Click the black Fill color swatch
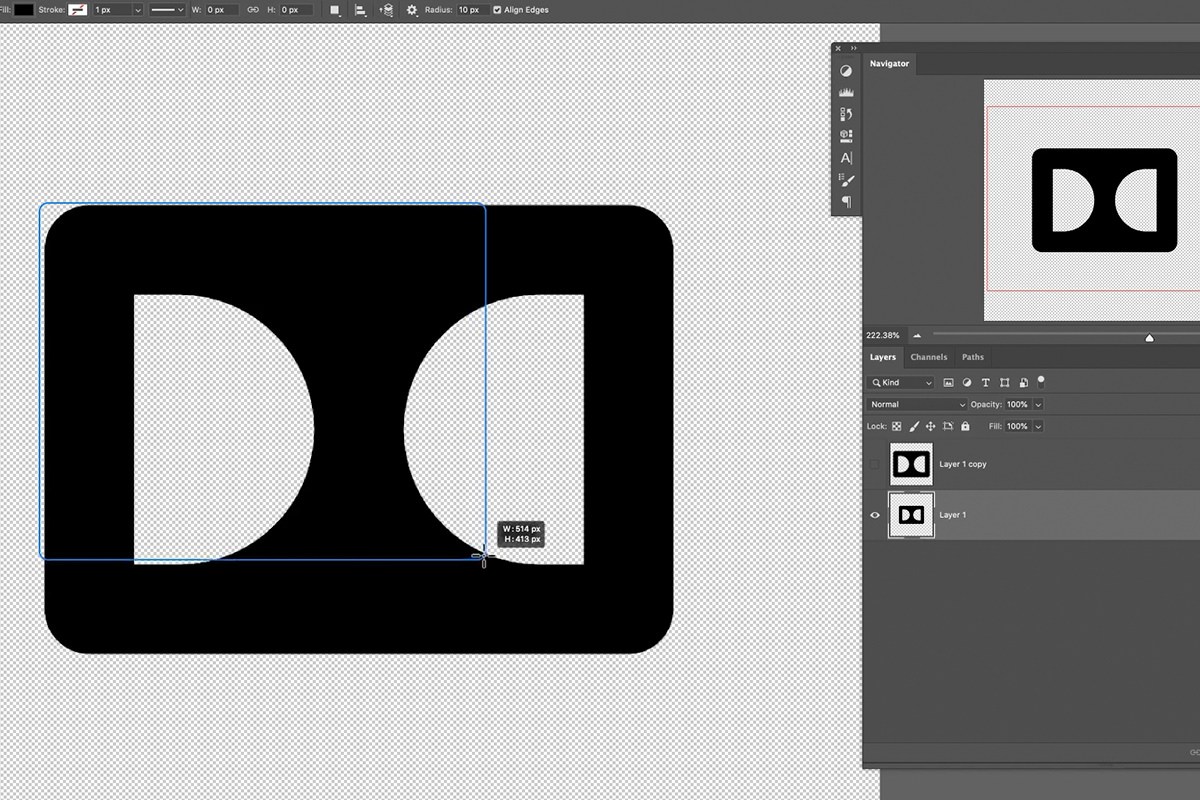The image size is (1200, 800). coord(23,9)
